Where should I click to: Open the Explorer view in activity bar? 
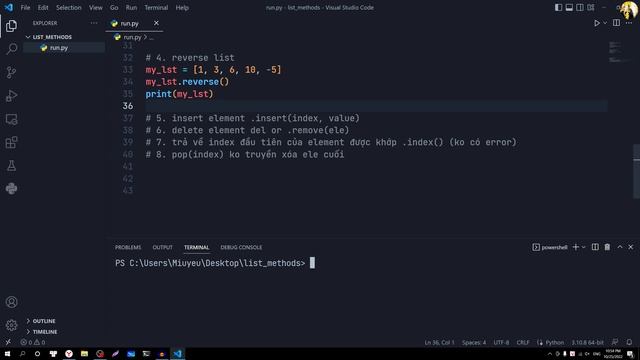coord(11,26)
